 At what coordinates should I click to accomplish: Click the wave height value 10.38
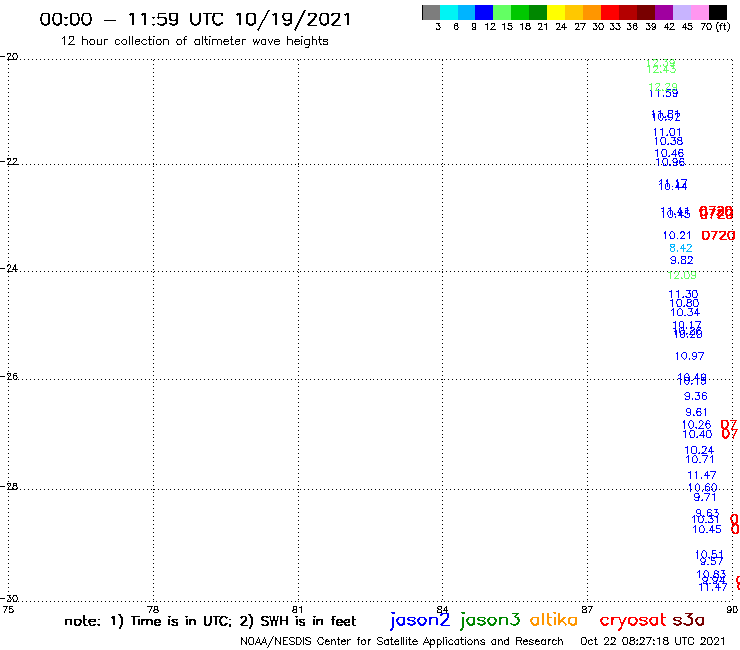tap(668, 141)
